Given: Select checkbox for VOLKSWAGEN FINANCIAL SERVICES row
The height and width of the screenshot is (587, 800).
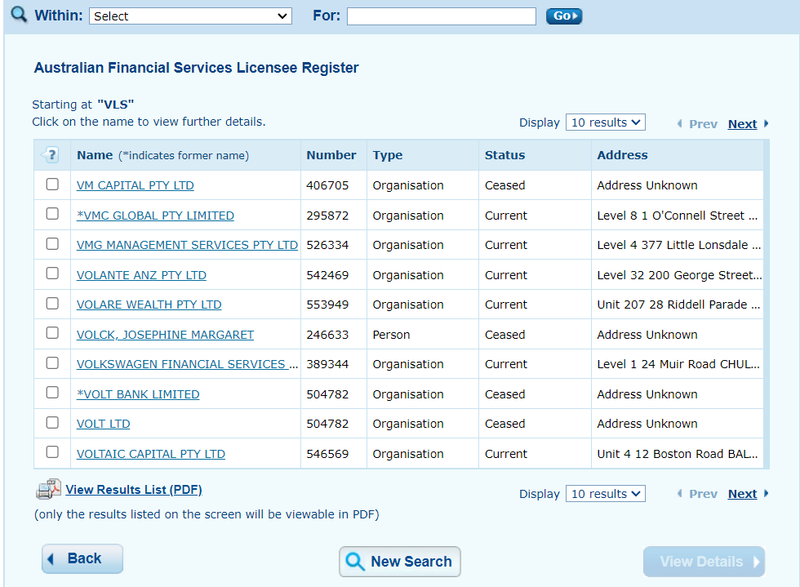Looking at the screenshot, I should pos(52,363).
